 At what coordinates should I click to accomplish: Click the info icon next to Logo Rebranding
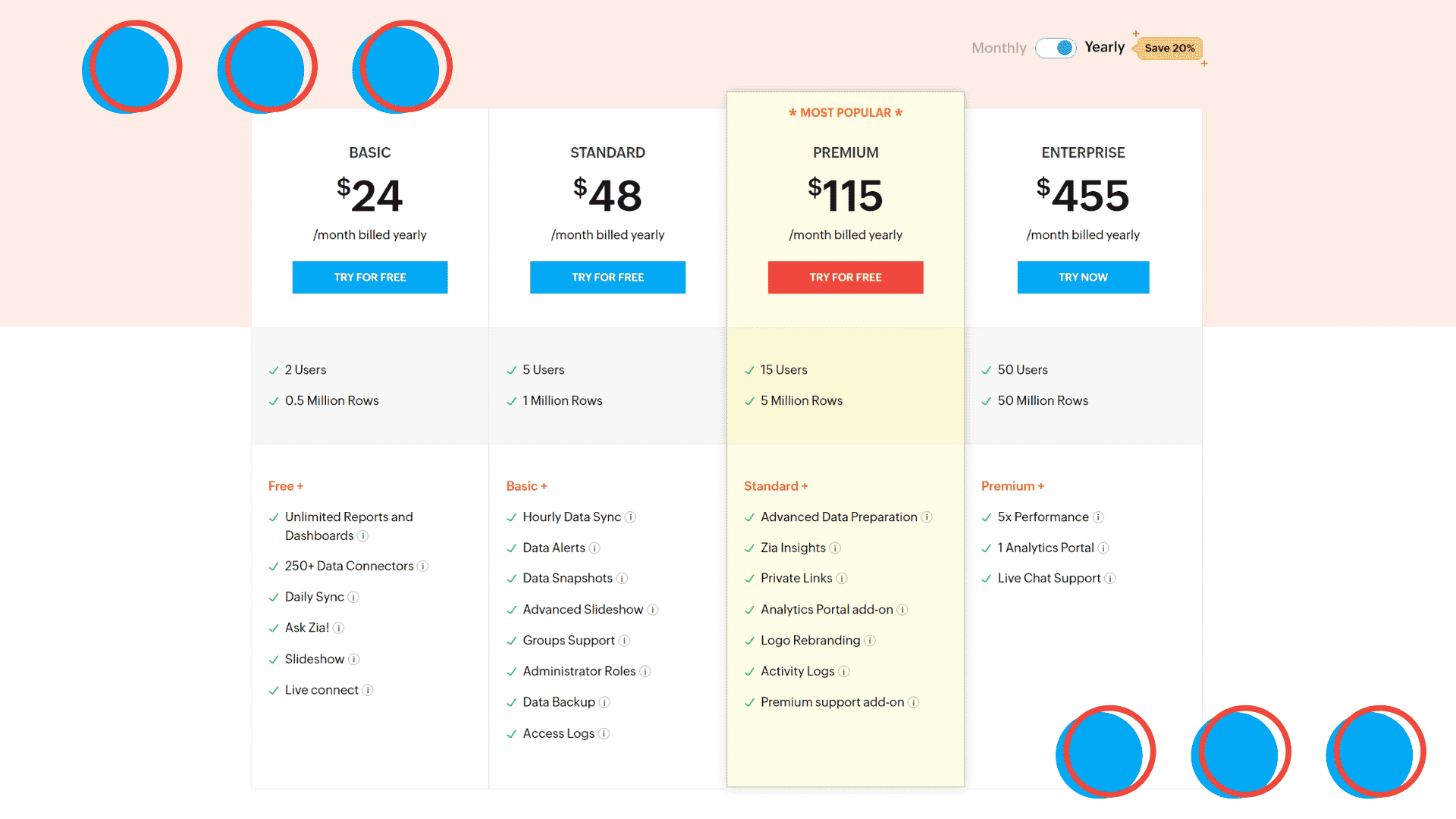pos(869,639)
